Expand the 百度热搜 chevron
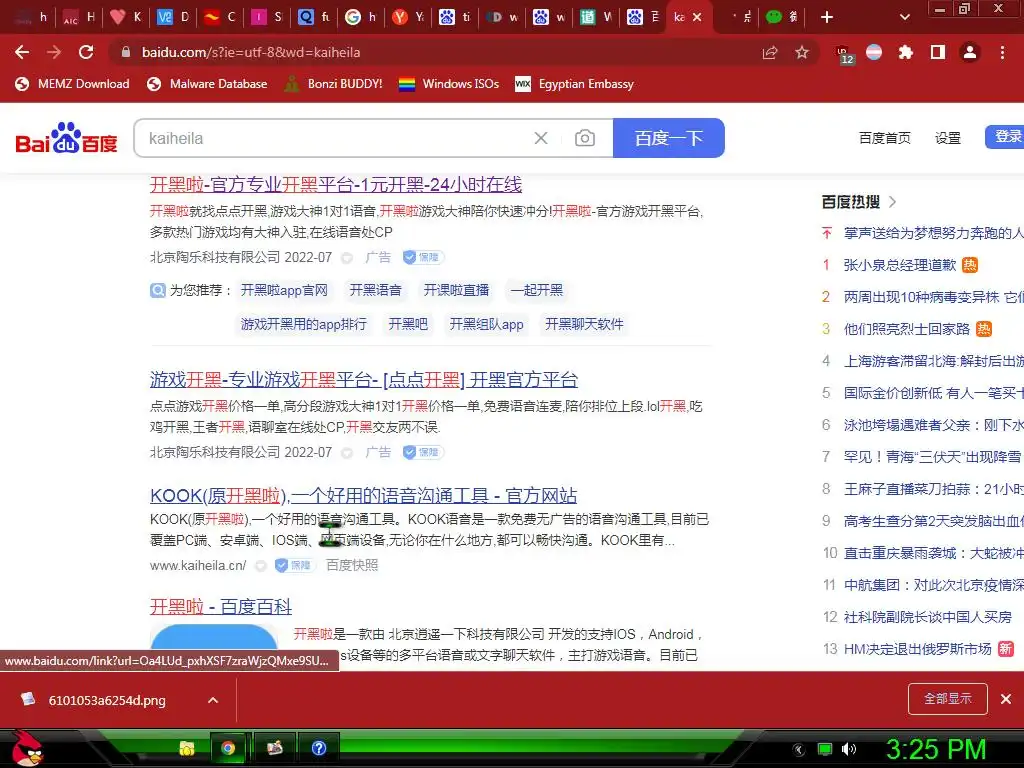The height and width of the screenshot is (768, 1024). click(x=893, y=202)
